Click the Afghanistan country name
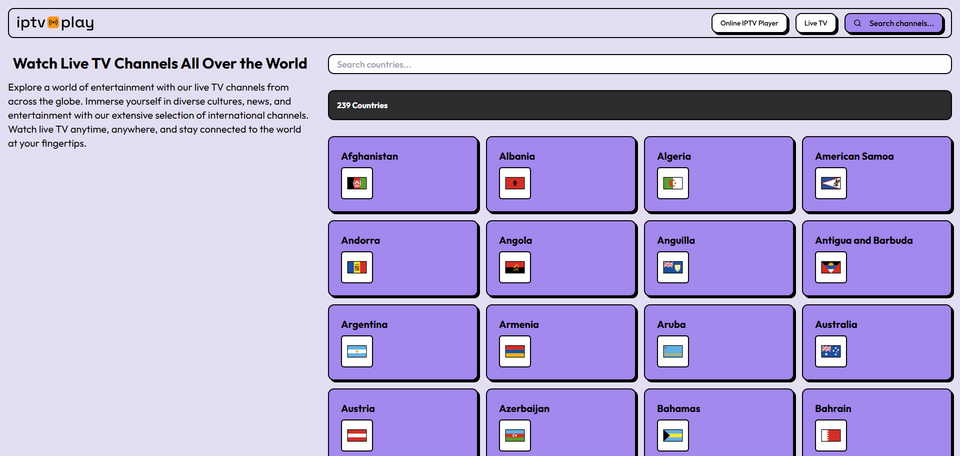 point(369,156)
